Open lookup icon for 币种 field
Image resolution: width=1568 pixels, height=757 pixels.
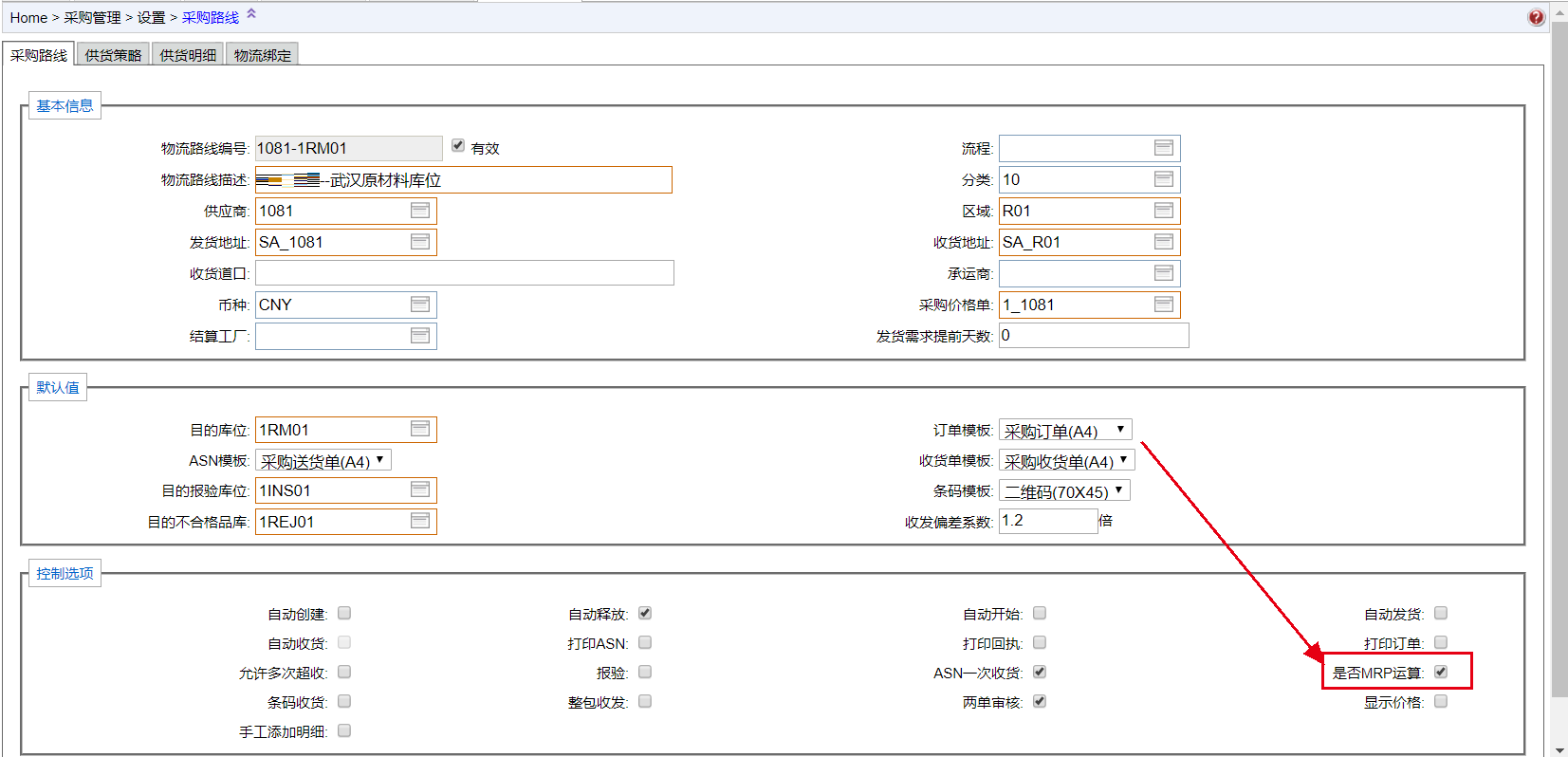420,305
